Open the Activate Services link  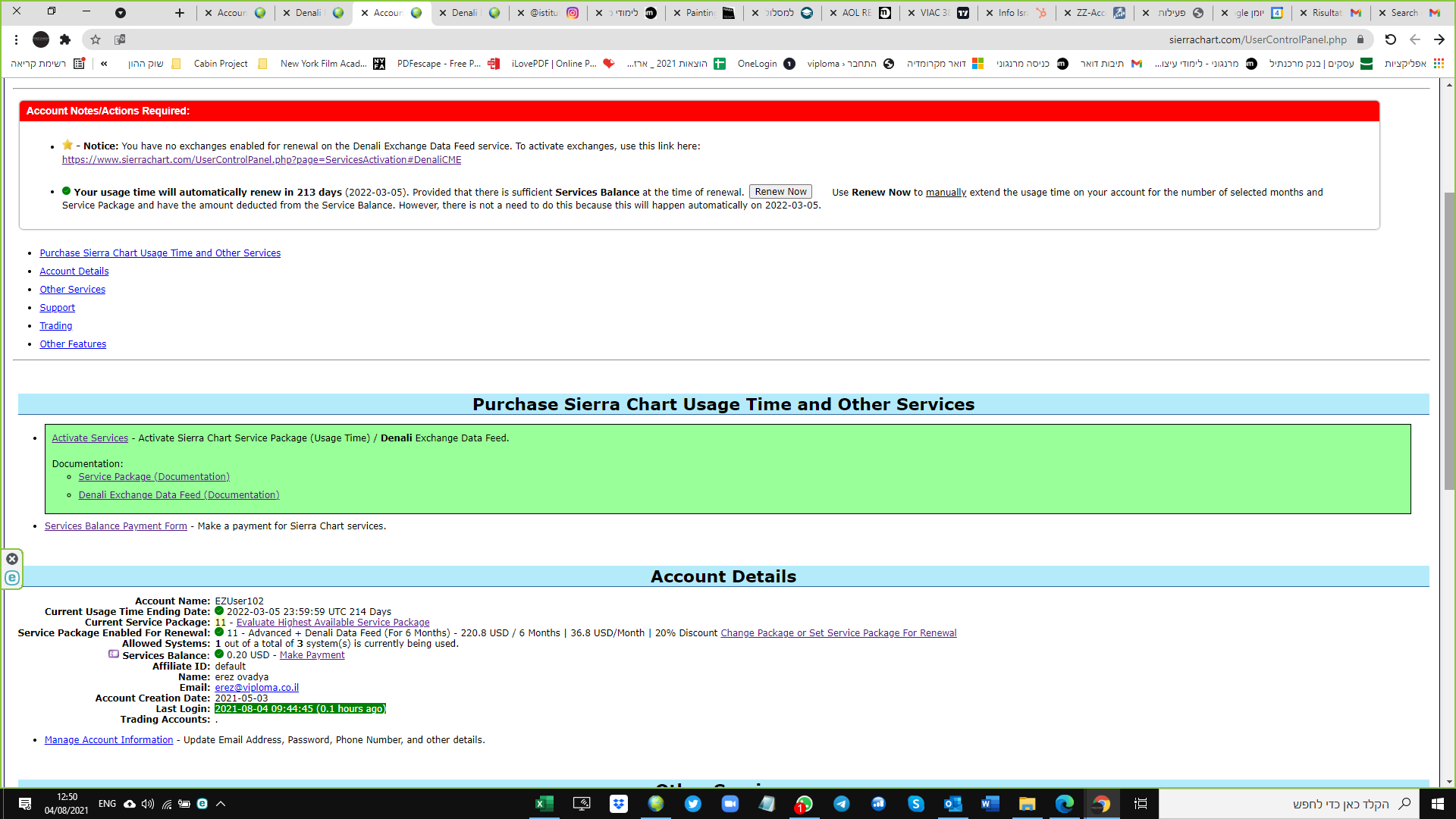pyautogui.click(x=89, y=438)
